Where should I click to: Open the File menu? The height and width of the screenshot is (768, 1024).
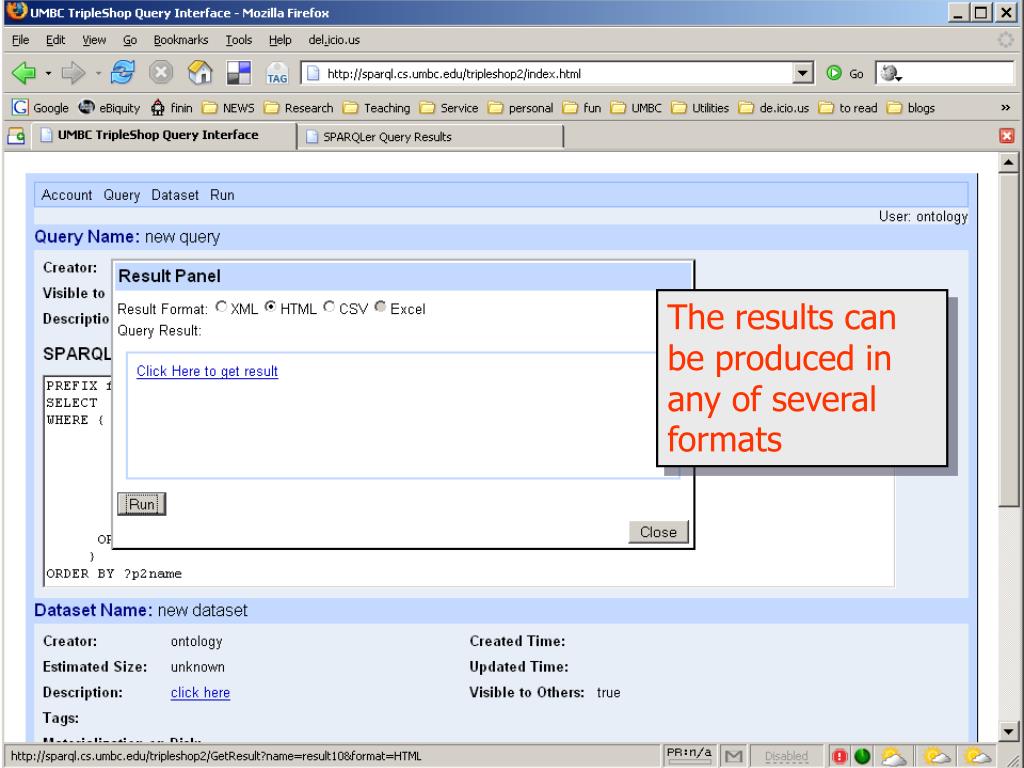tap(21, 40)
